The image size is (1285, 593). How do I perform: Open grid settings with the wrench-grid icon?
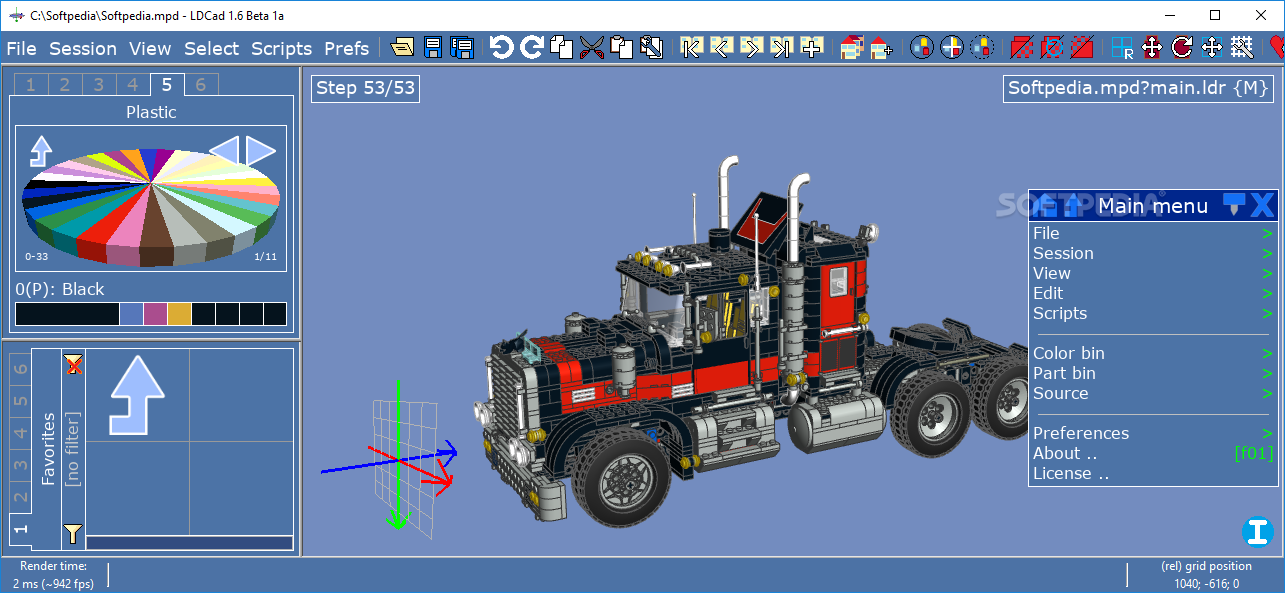point(1242,47)
